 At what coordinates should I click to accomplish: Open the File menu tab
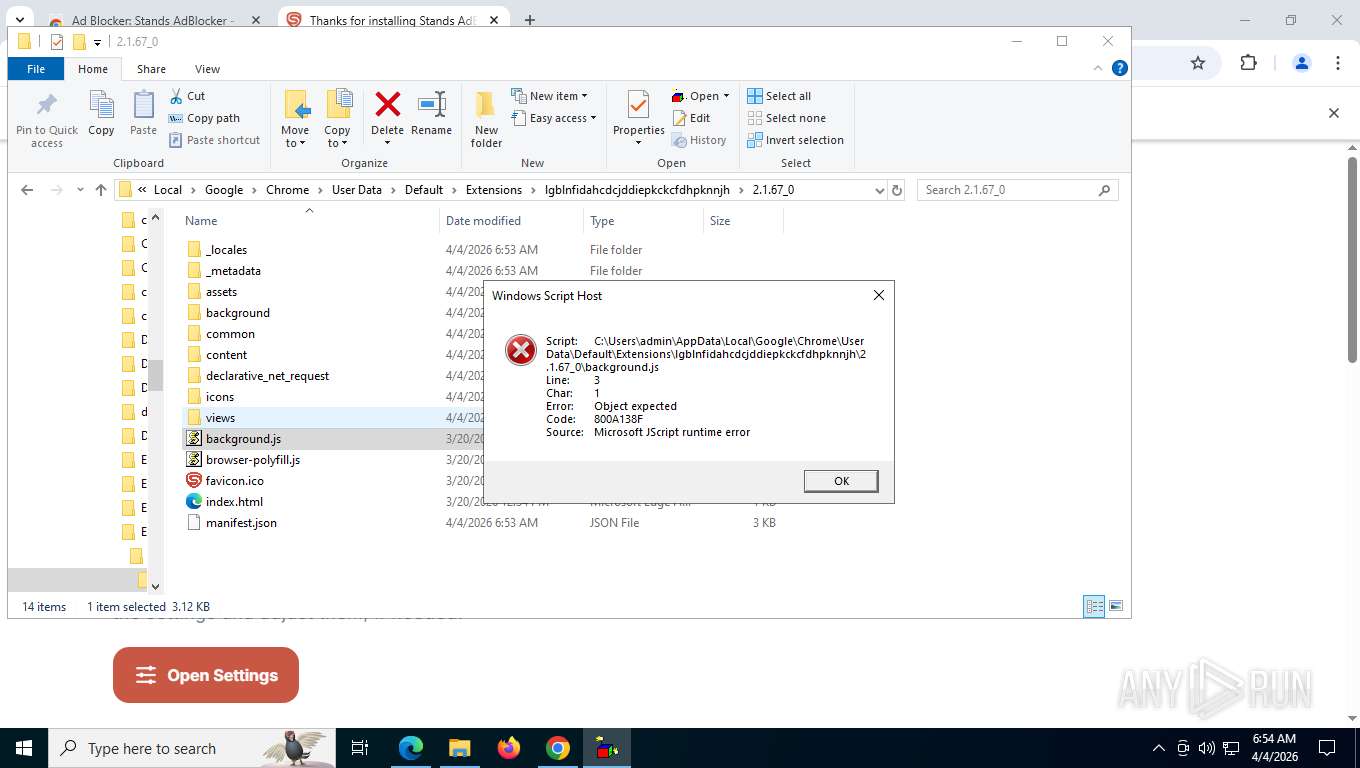(x=36, y=69)
